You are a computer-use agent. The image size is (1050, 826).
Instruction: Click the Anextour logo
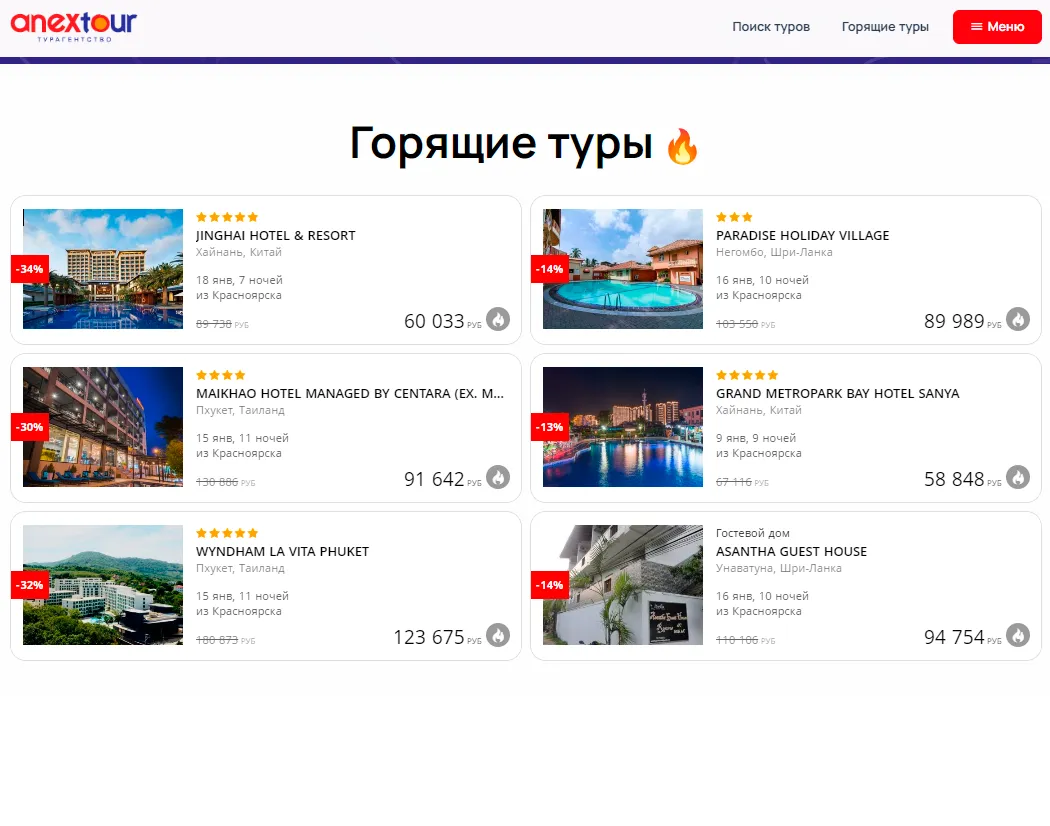pos(74,27)
